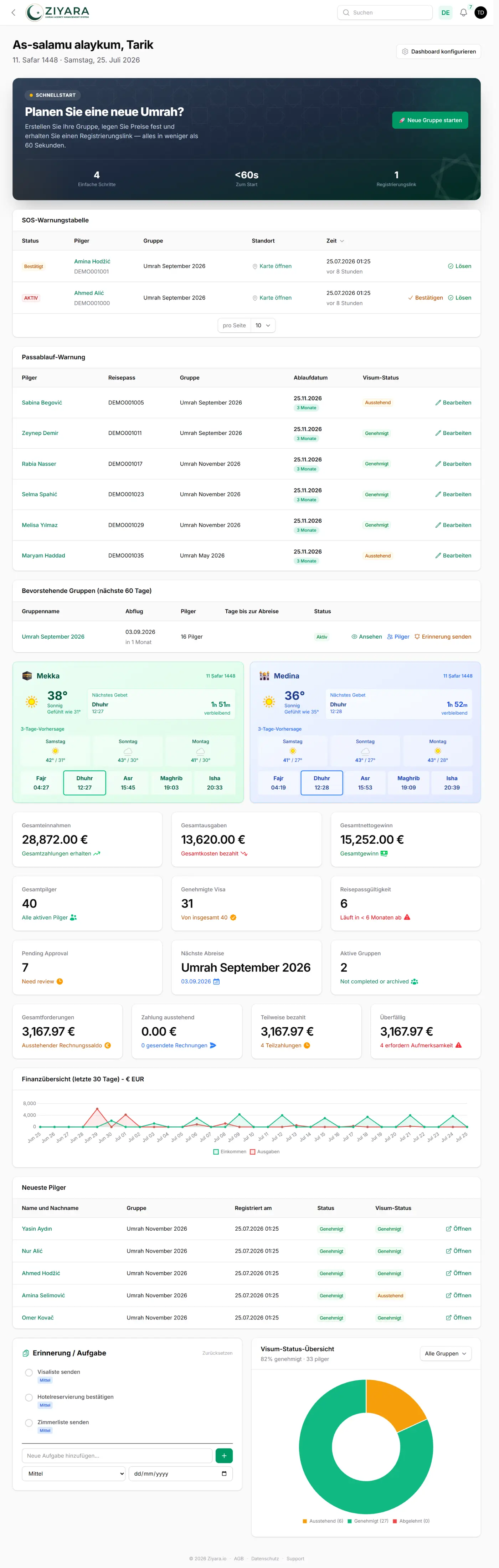Click Dashboard konfigurieren button
499x1568 pixels.
click(x=438, y=52)
